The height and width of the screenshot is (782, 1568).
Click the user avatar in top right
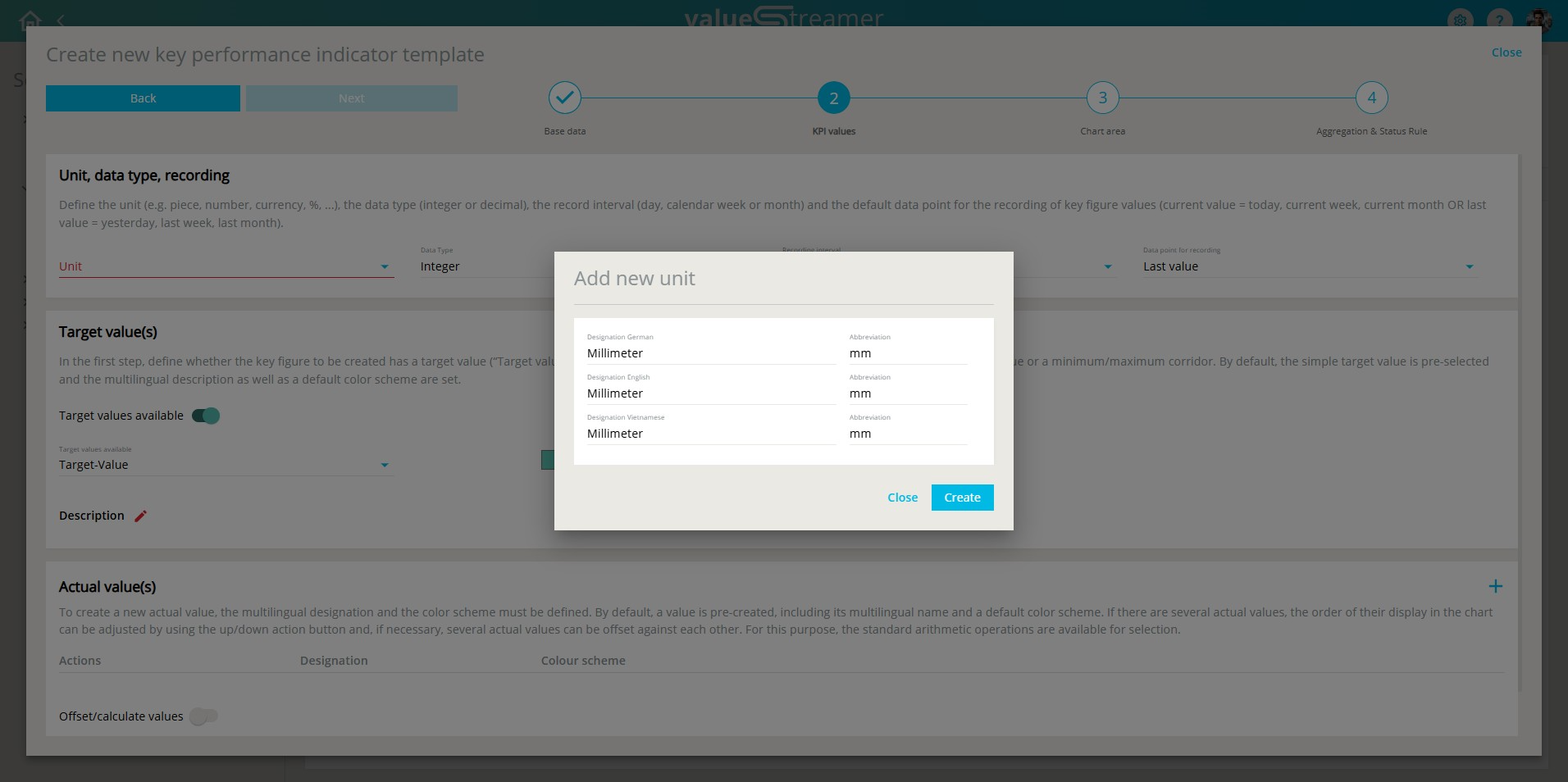point(1538,19)
